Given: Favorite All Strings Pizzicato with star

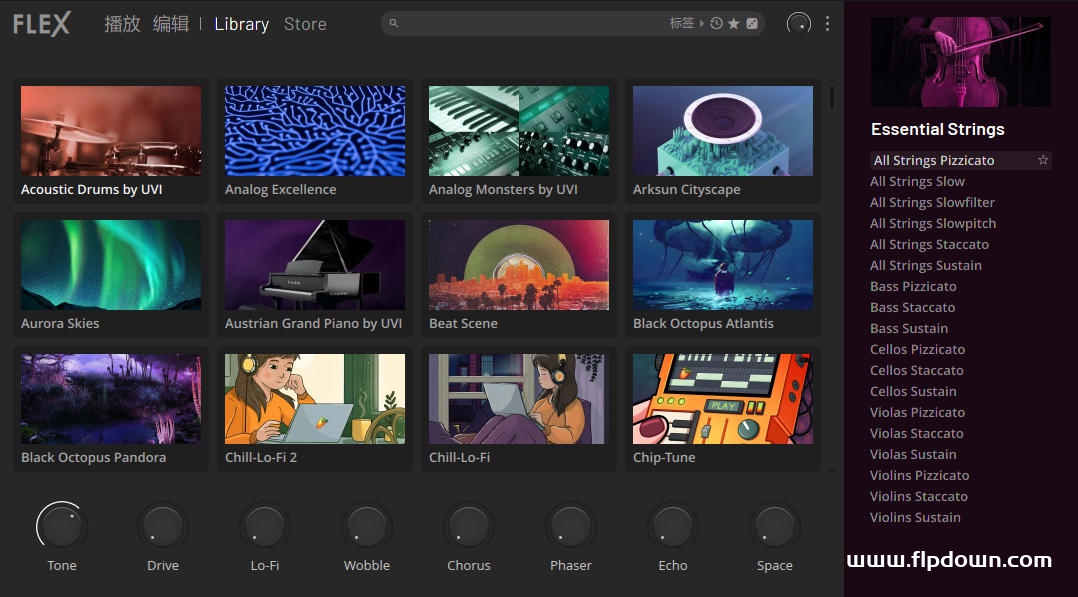Looking at the screenshot, I should click(x=1043, y=160).
